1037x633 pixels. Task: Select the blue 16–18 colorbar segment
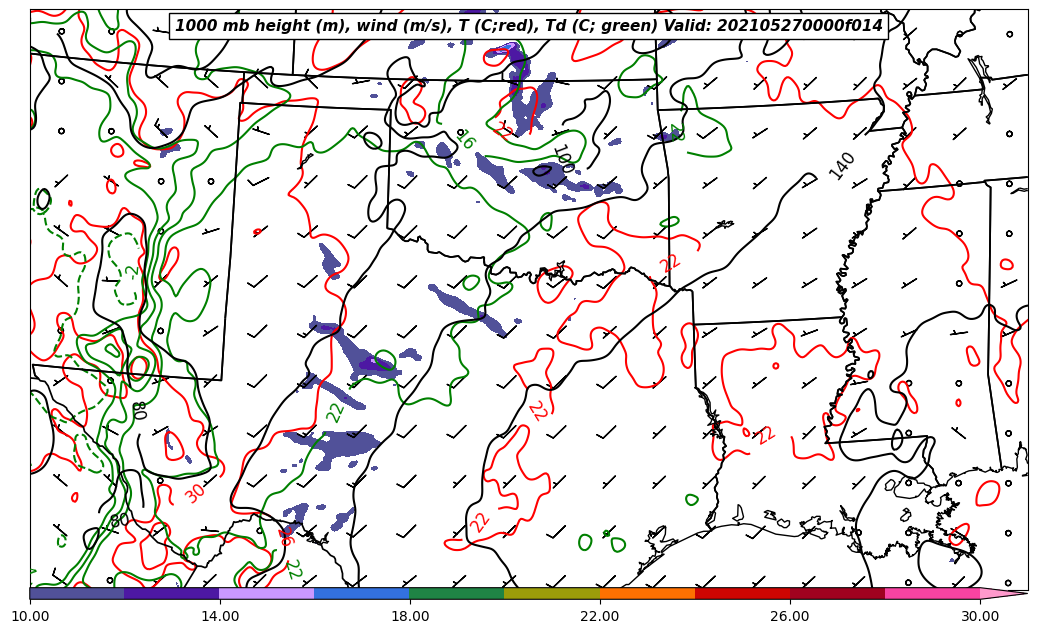tap(361, 593)
